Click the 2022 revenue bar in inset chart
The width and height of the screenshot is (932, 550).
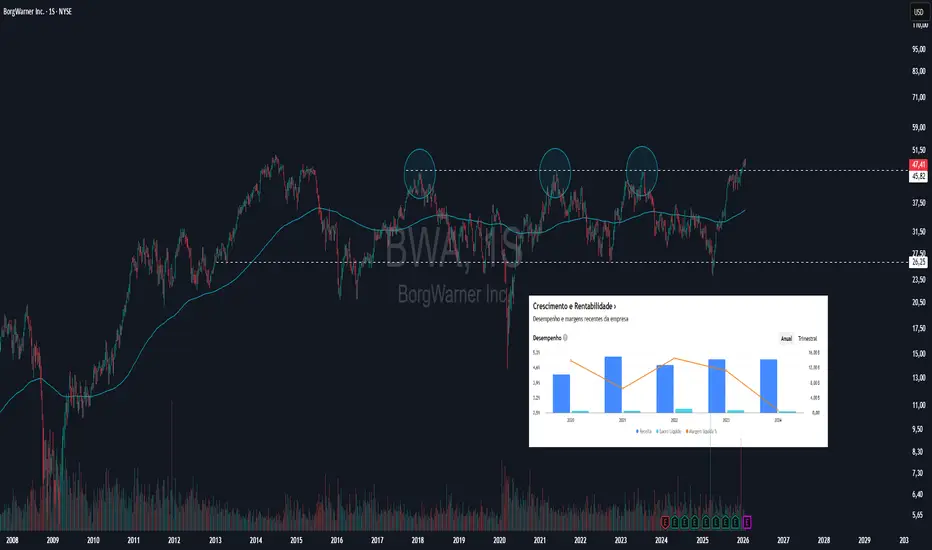665,388
